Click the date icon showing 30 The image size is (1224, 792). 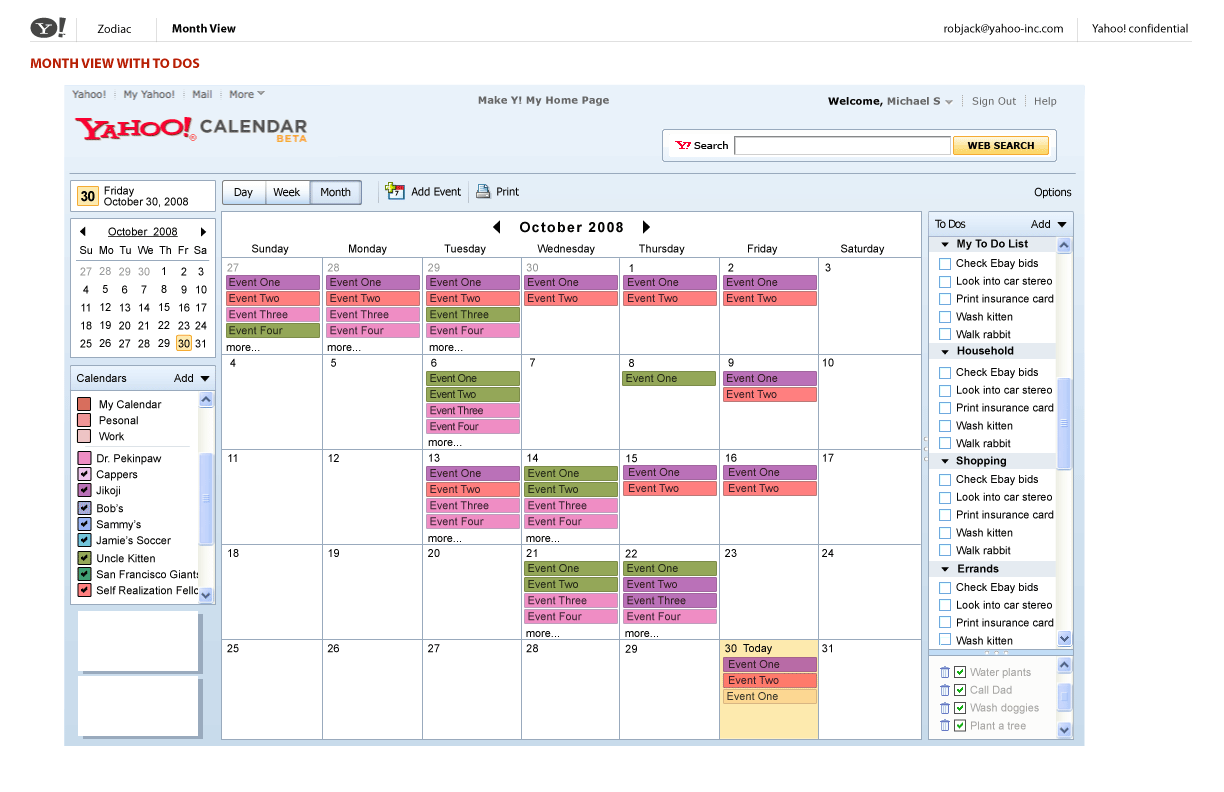click(x=88, y=196)
